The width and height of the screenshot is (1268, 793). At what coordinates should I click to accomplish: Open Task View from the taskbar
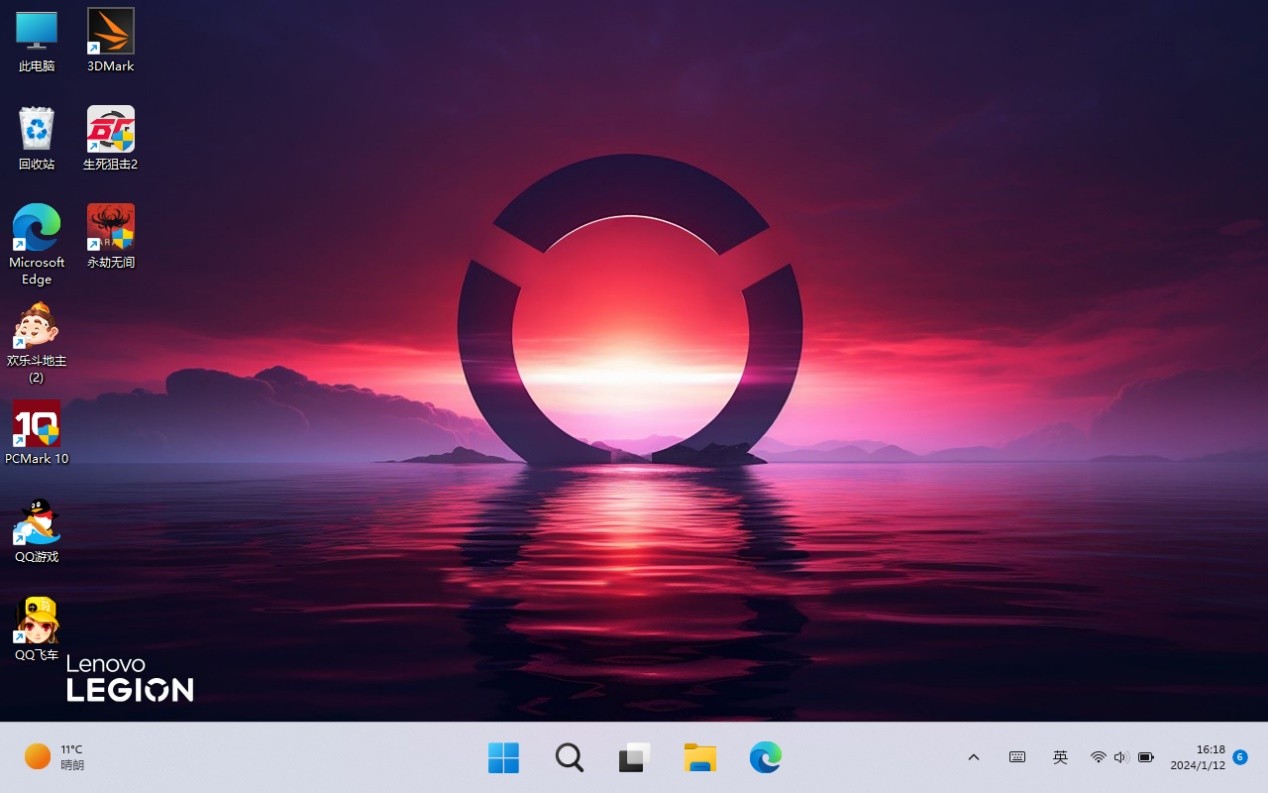[x=634, y=758]
